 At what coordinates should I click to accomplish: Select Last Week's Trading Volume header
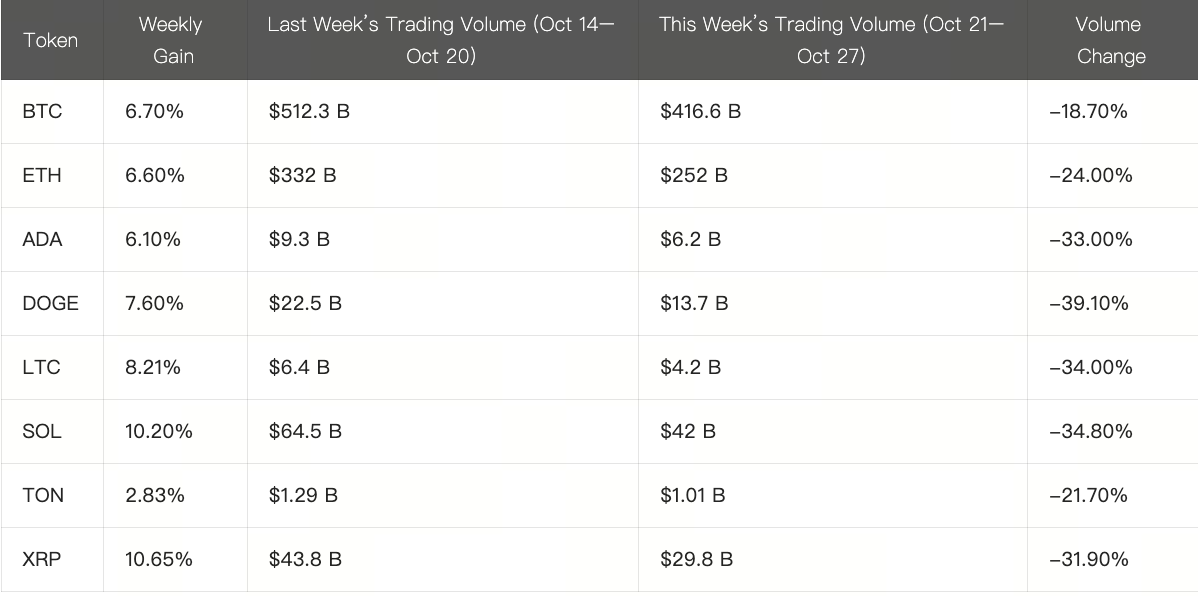point(441,40)
